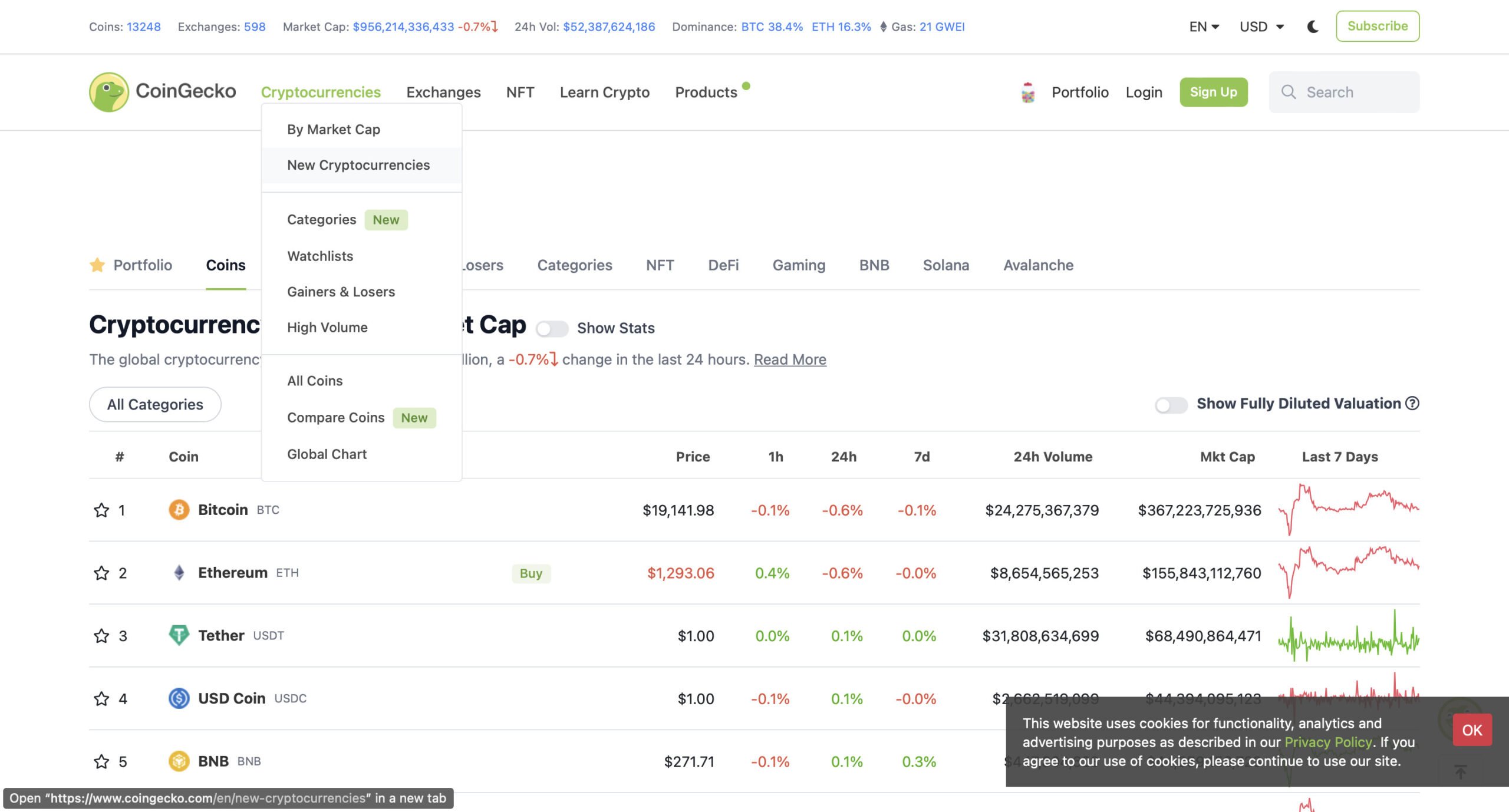Switch to the Coins tab
This screenshot has height=812, width=1509.
(226, 265)
